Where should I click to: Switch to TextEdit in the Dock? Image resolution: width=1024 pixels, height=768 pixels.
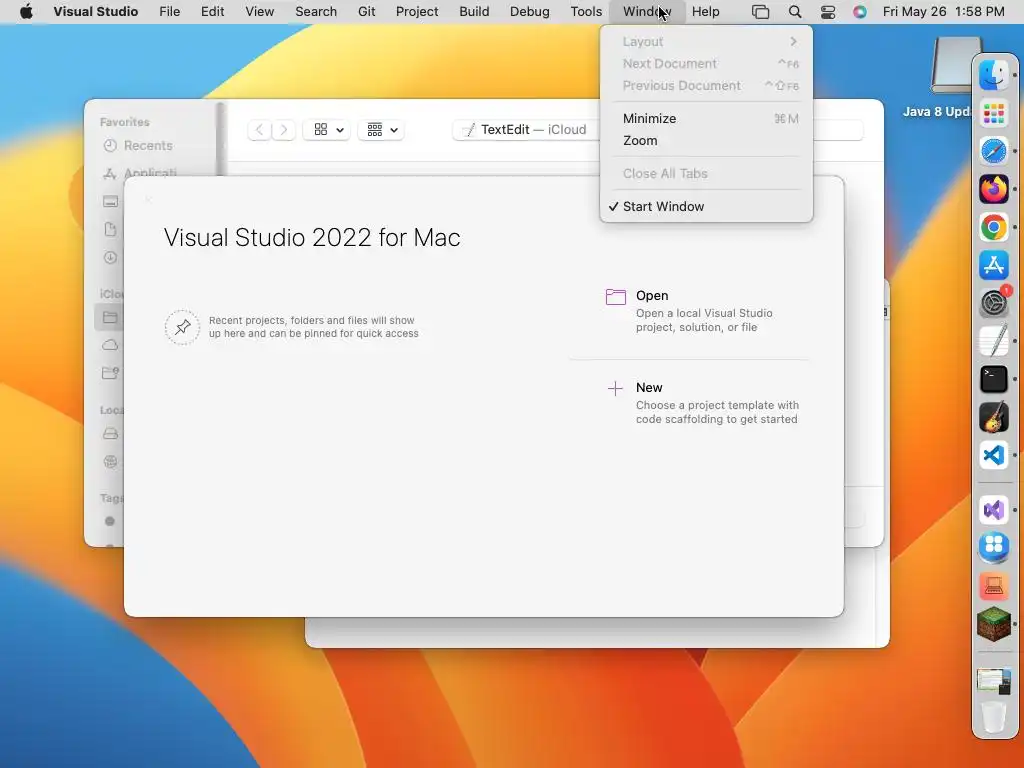(994, 341)
